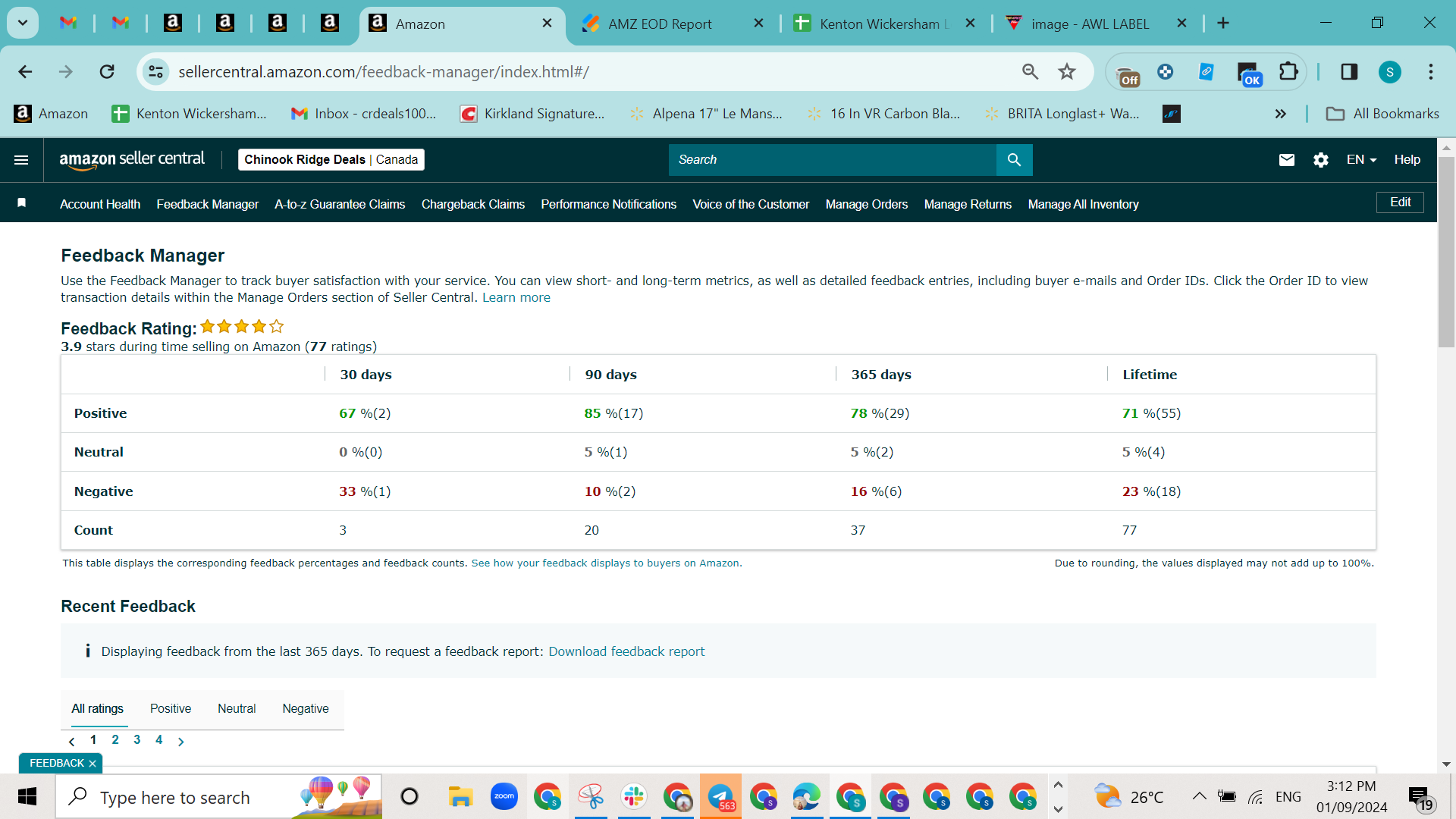Open Performance Notifications
This screenshot has height=819, width=1456.
609,205
